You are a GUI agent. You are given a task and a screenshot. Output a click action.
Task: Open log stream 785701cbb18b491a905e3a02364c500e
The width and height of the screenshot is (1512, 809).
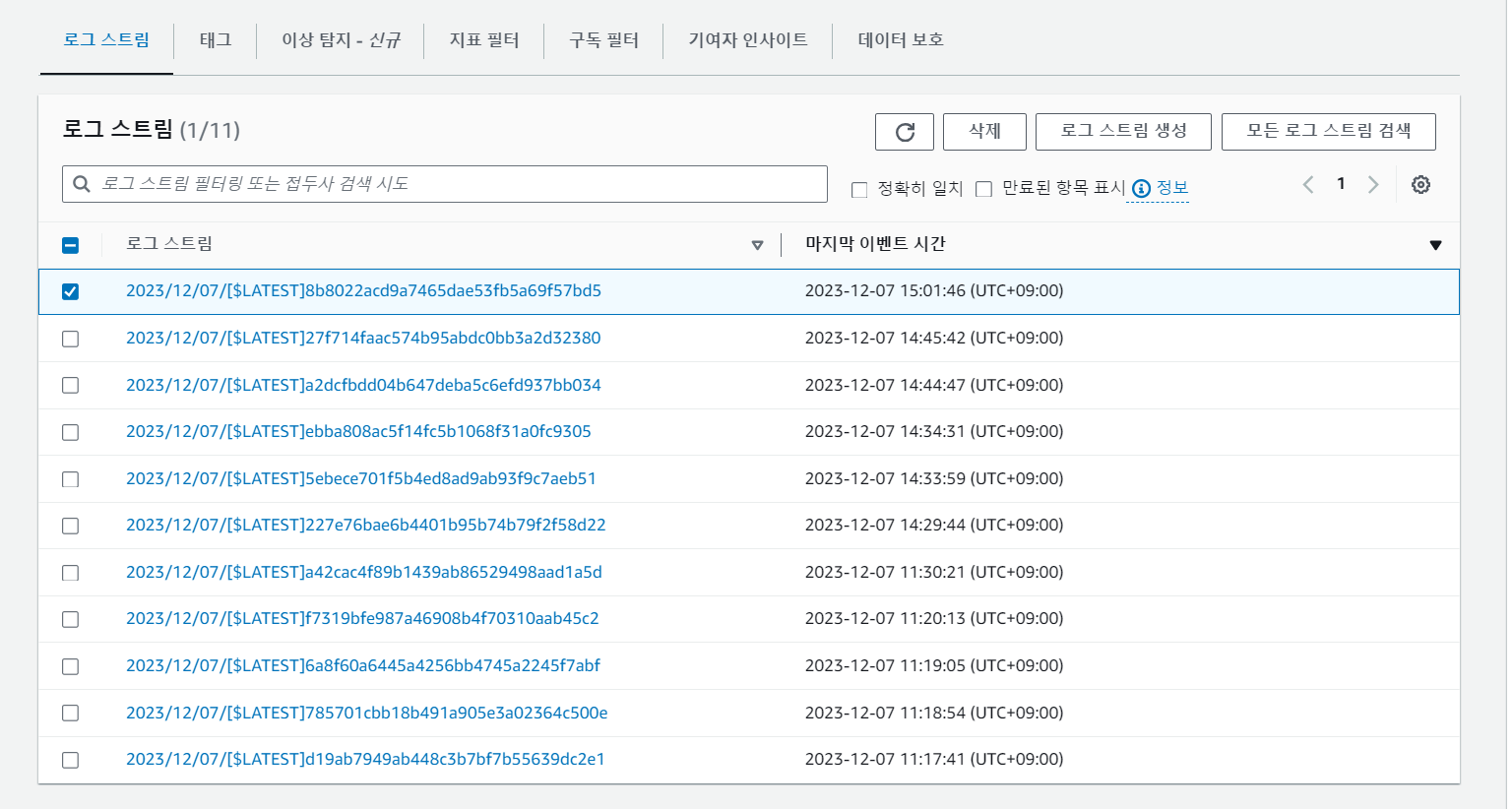367,713
